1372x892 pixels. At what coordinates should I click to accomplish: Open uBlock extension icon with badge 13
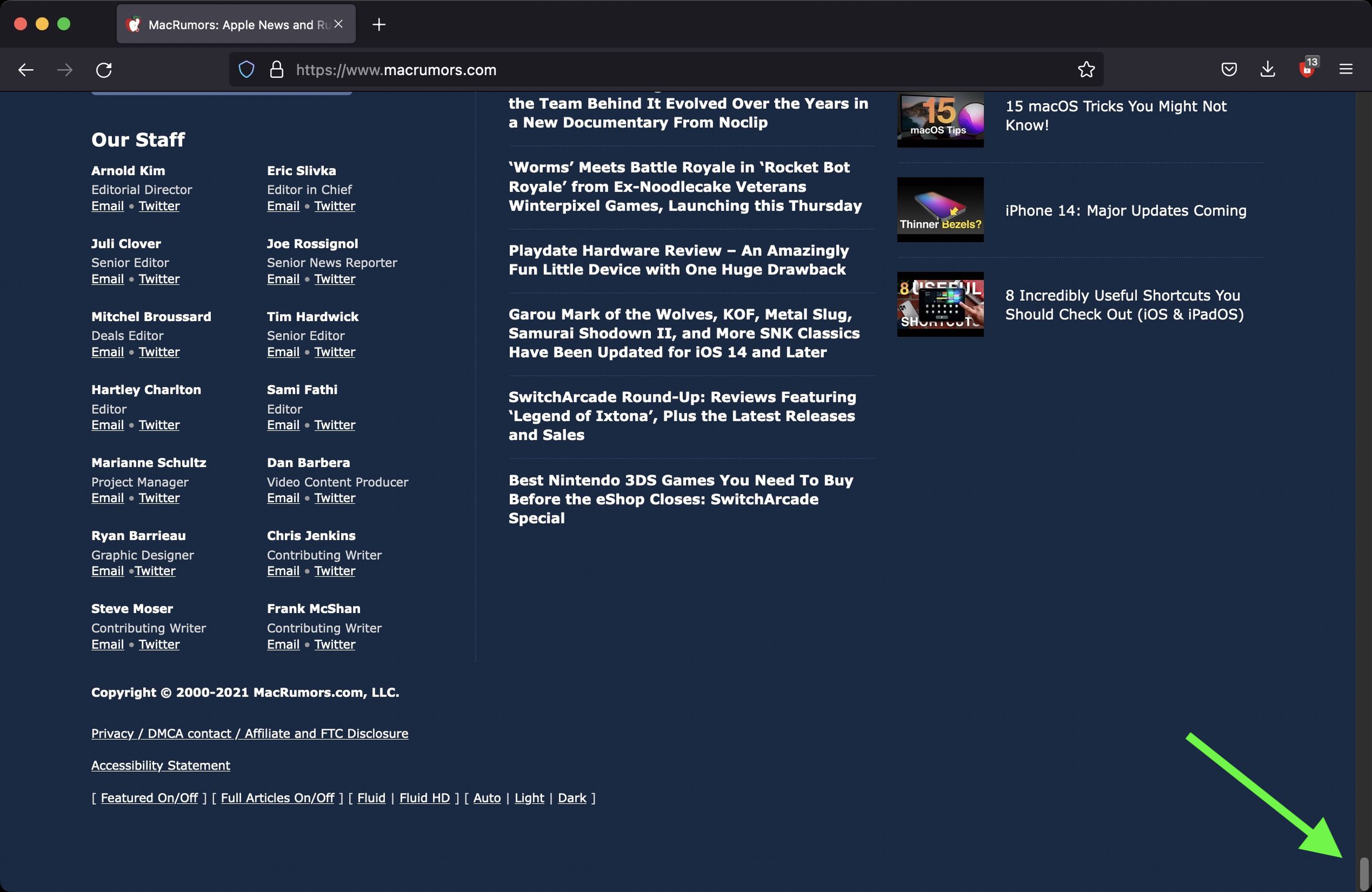tap(1307, 69)
